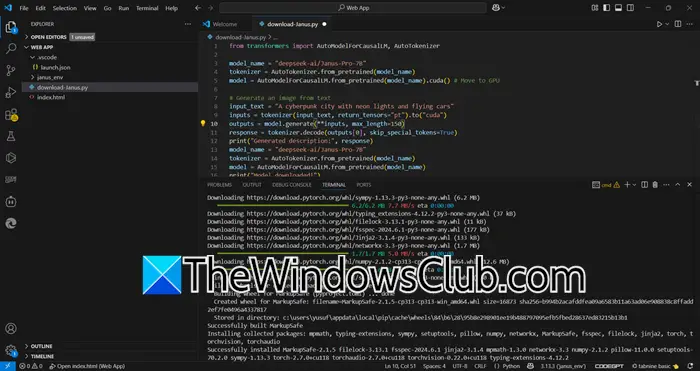The image size is (700, 371).
Task: Toggle the secondary side bar visibility
Action: click(x=630, y=8)
